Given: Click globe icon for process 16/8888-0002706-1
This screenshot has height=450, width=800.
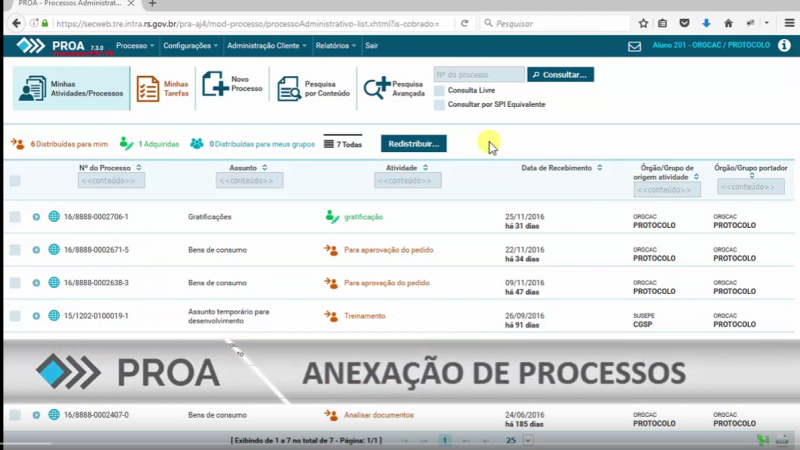Looking at the screenshot, I should tap(54, 216).
